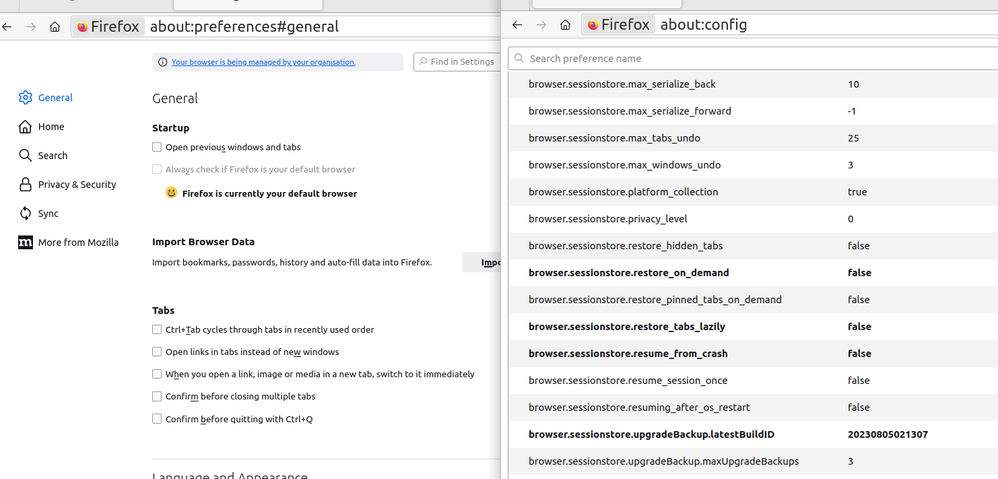
Task: Check Open links in tabs instead of new windows
Action: click(157, 352)
